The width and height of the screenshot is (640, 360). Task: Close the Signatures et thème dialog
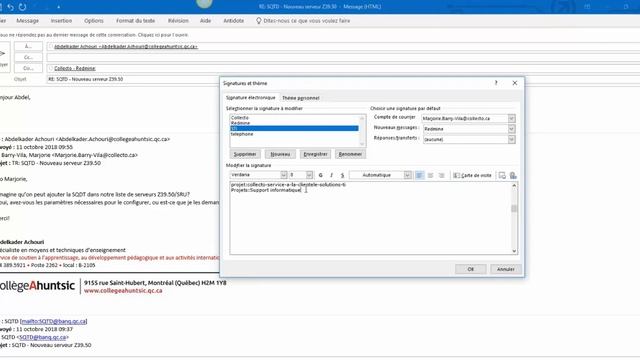[515, 83]
